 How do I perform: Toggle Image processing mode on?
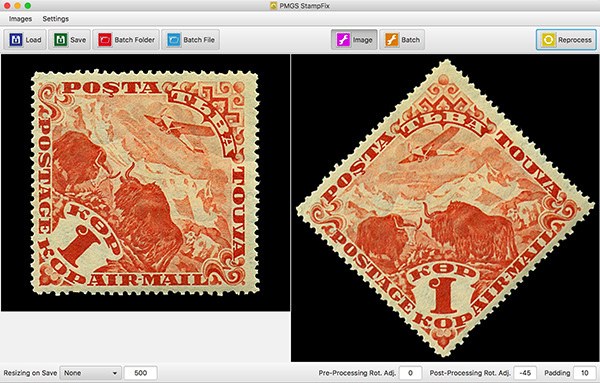[x=354, y=40]
